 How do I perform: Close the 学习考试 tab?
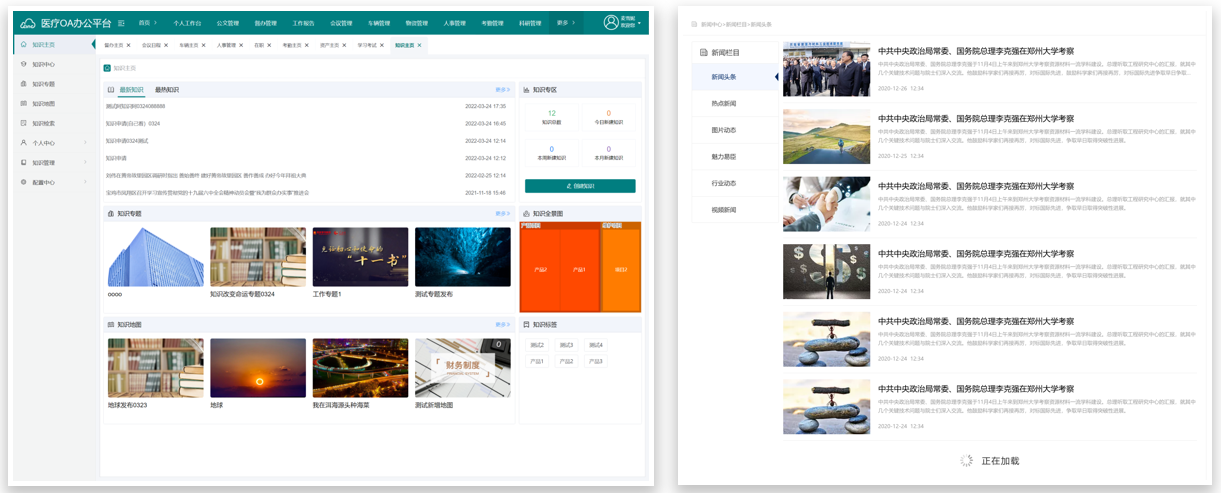click(383, 45)
